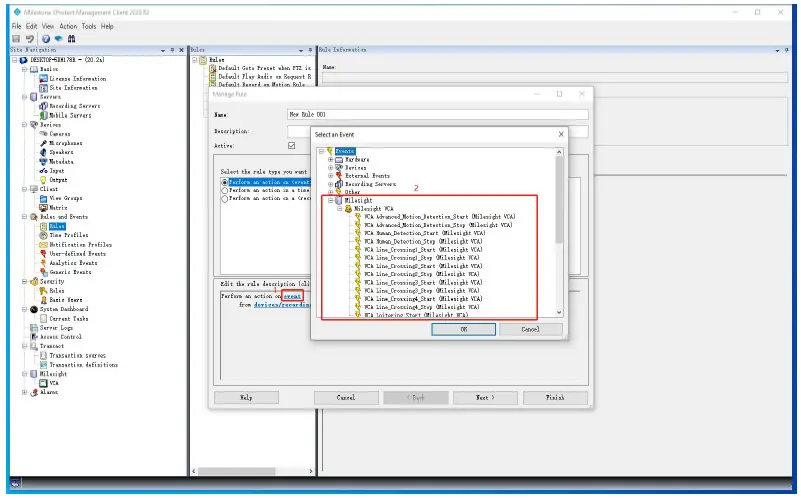
Task: Open License Information icon in Site Navigation
Action: tap(43, 79)
